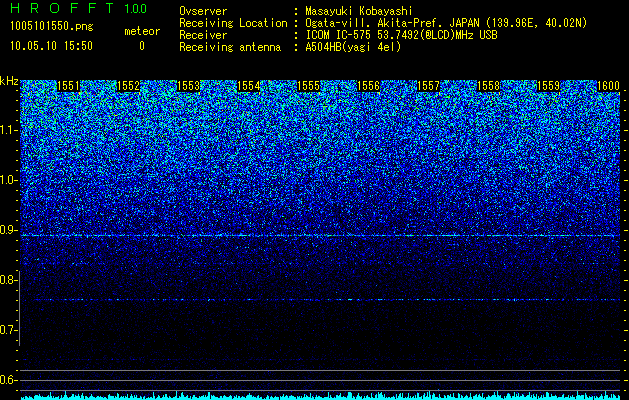Click the 1557 time marker label
Screen dimensions: 629x400
point(428,86)
